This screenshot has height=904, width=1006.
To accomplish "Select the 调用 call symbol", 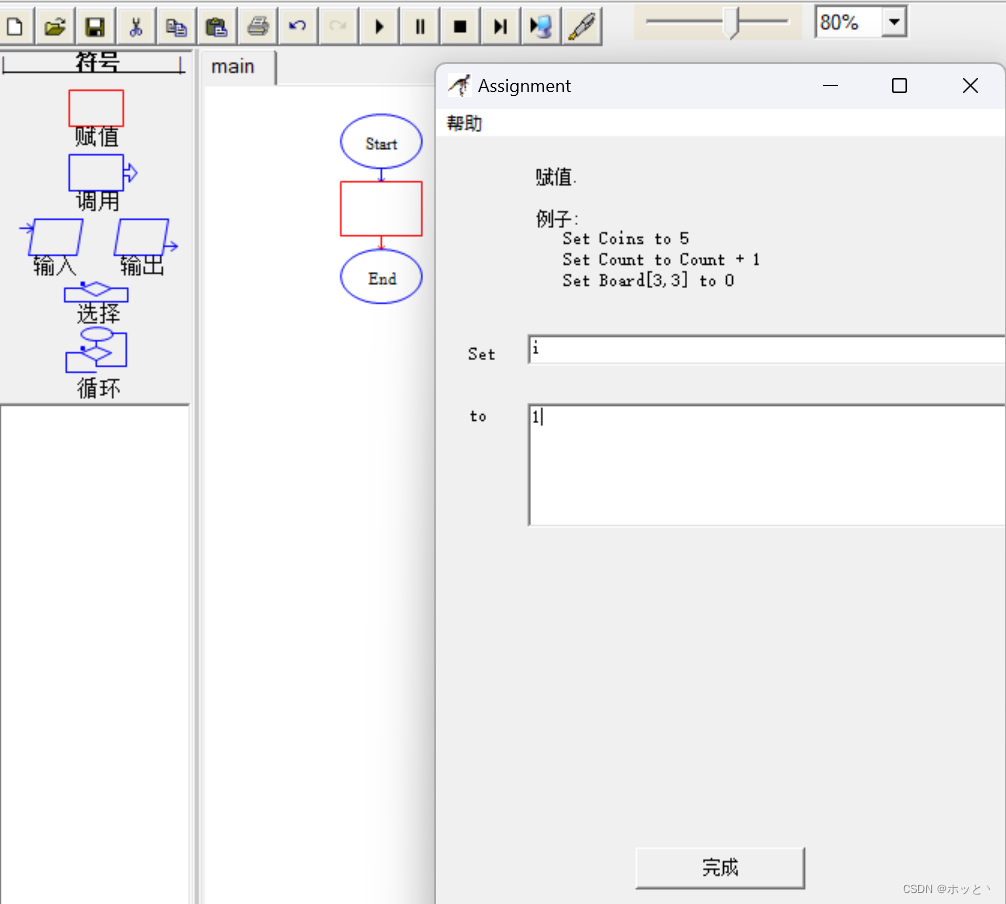I will pyautogui.click(x=103, y=173).
